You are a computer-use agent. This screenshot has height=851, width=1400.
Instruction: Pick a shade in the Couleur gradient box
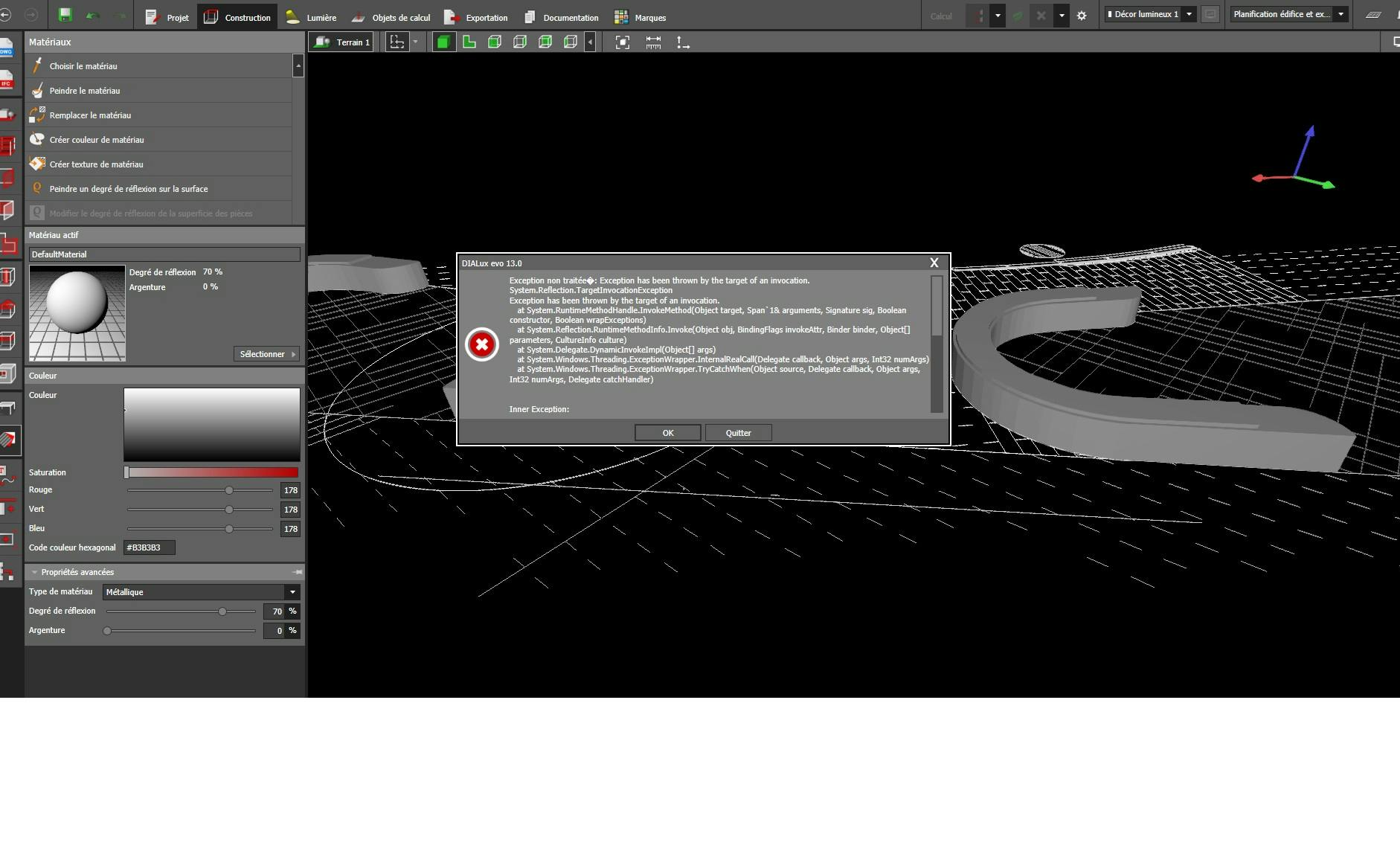click(212, 424)
